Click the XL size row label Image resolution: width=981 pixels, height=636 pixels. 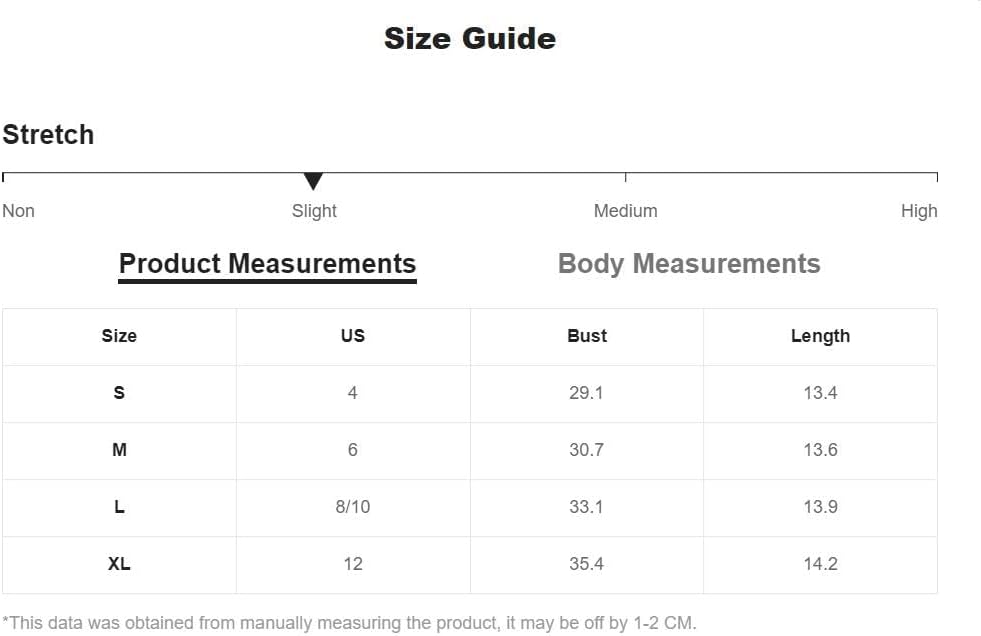click(x=119, y=563)
